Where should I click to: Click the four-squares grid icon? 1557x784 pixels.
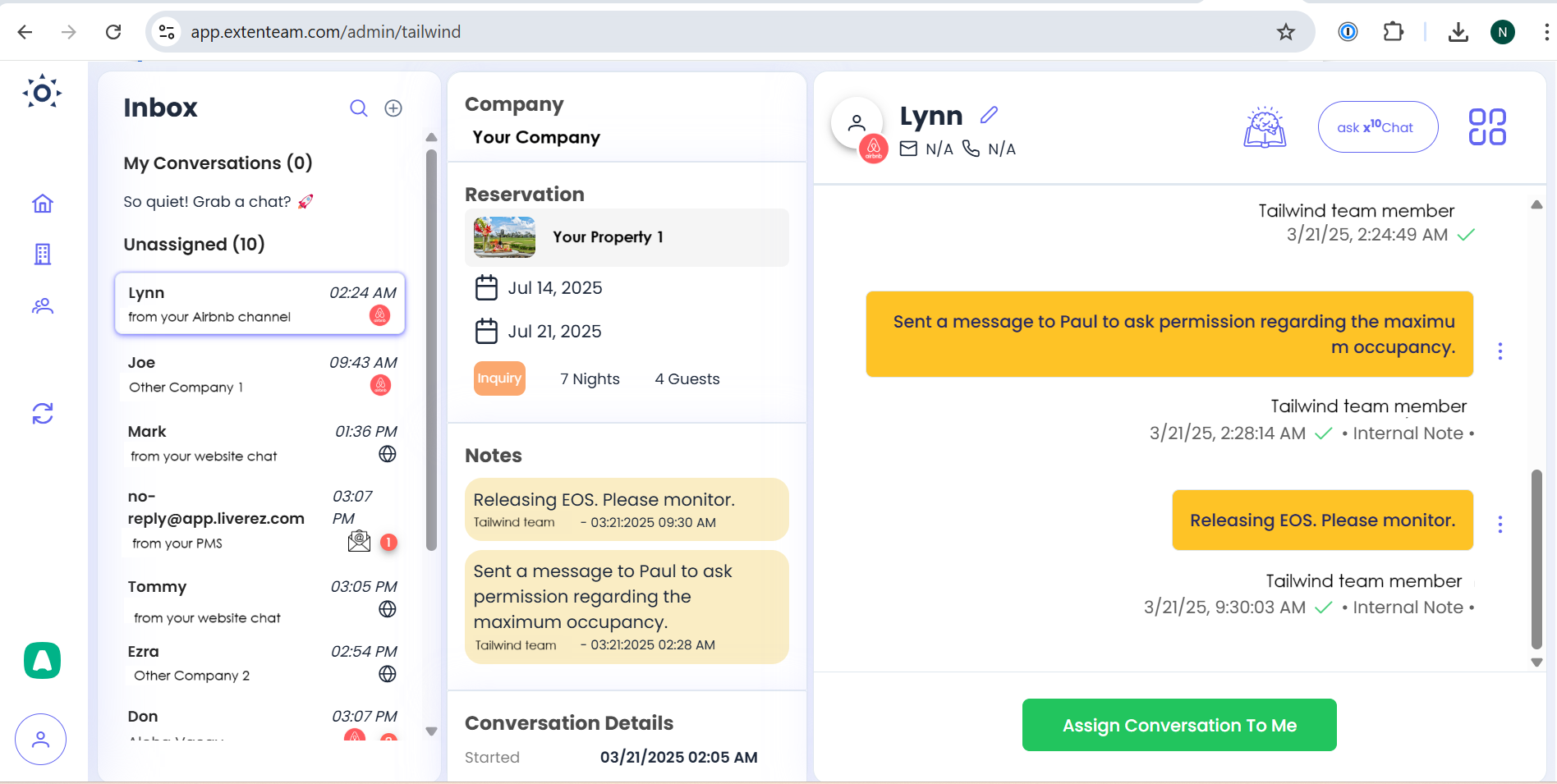point(1486,127)
